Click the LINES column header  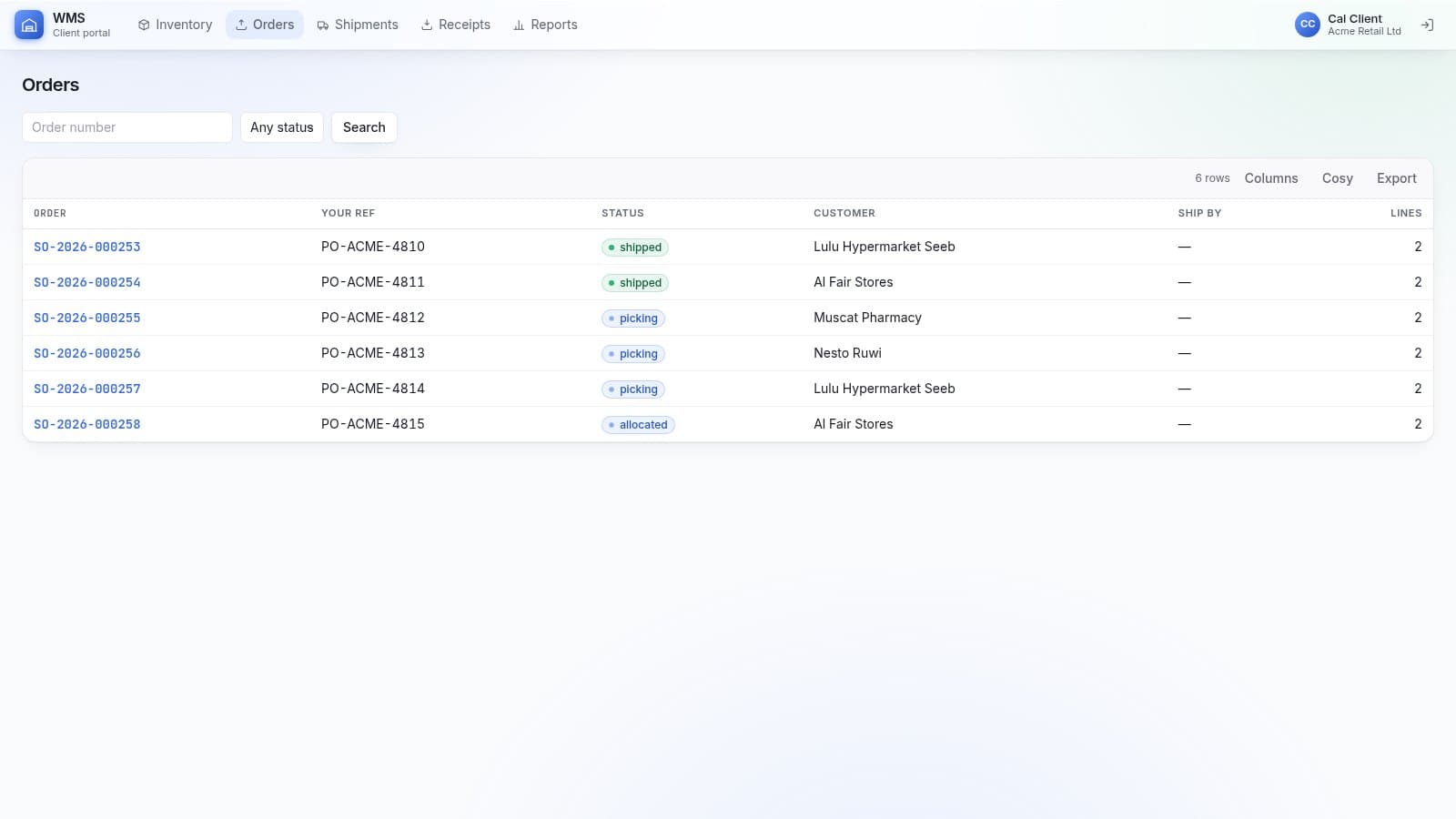[1406, 213]
